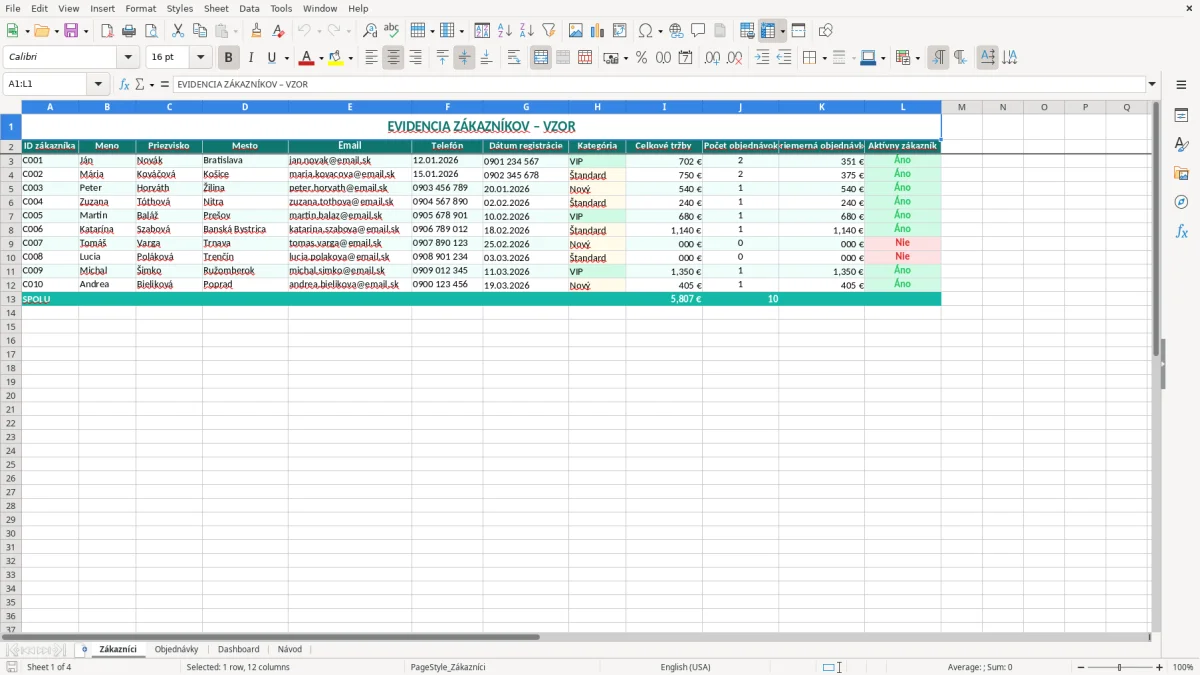Open underline style dropdown arrow
The height and width of the screenshot is (675, 1200).
(x=286, y=58)
